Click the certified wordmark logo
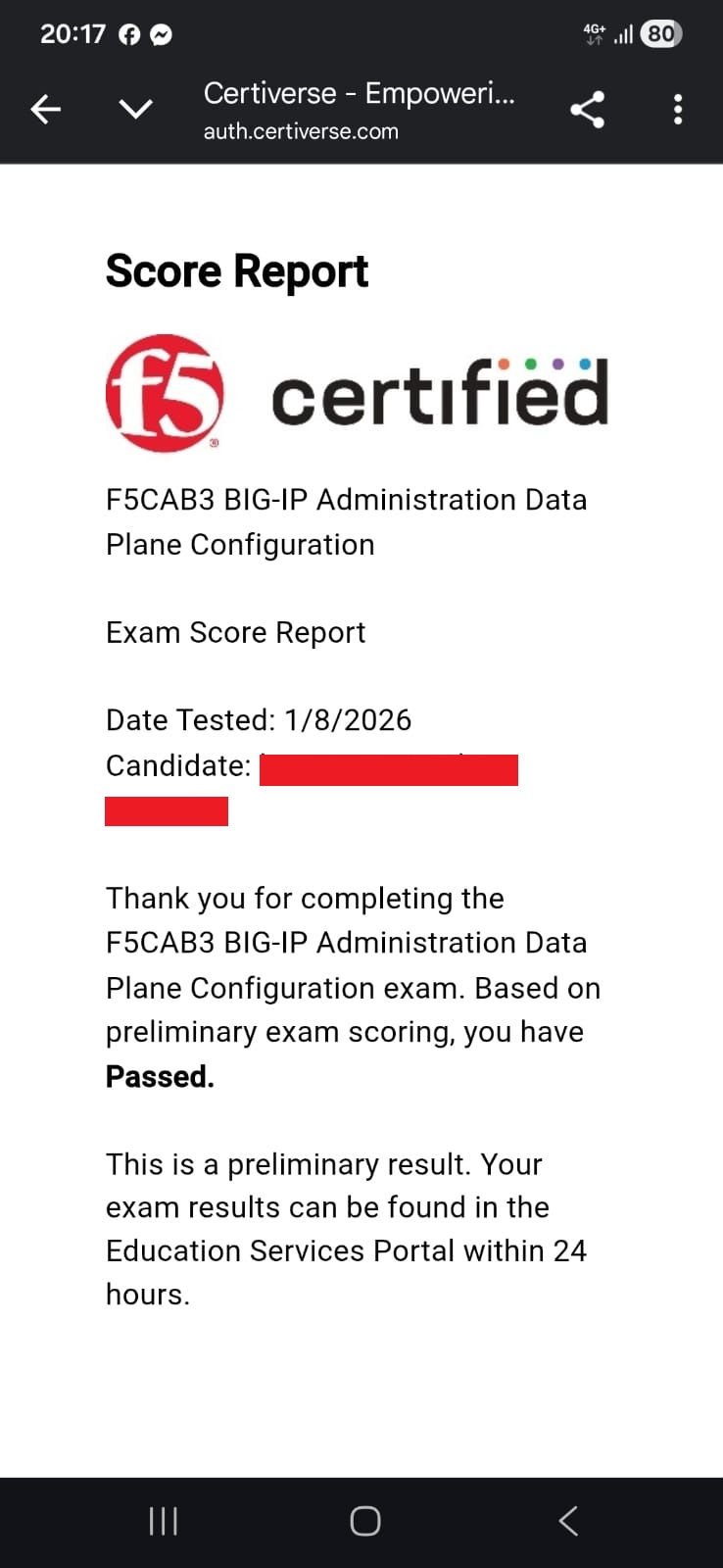Screen dimensions: 723x1568 [x=440, y=393]
